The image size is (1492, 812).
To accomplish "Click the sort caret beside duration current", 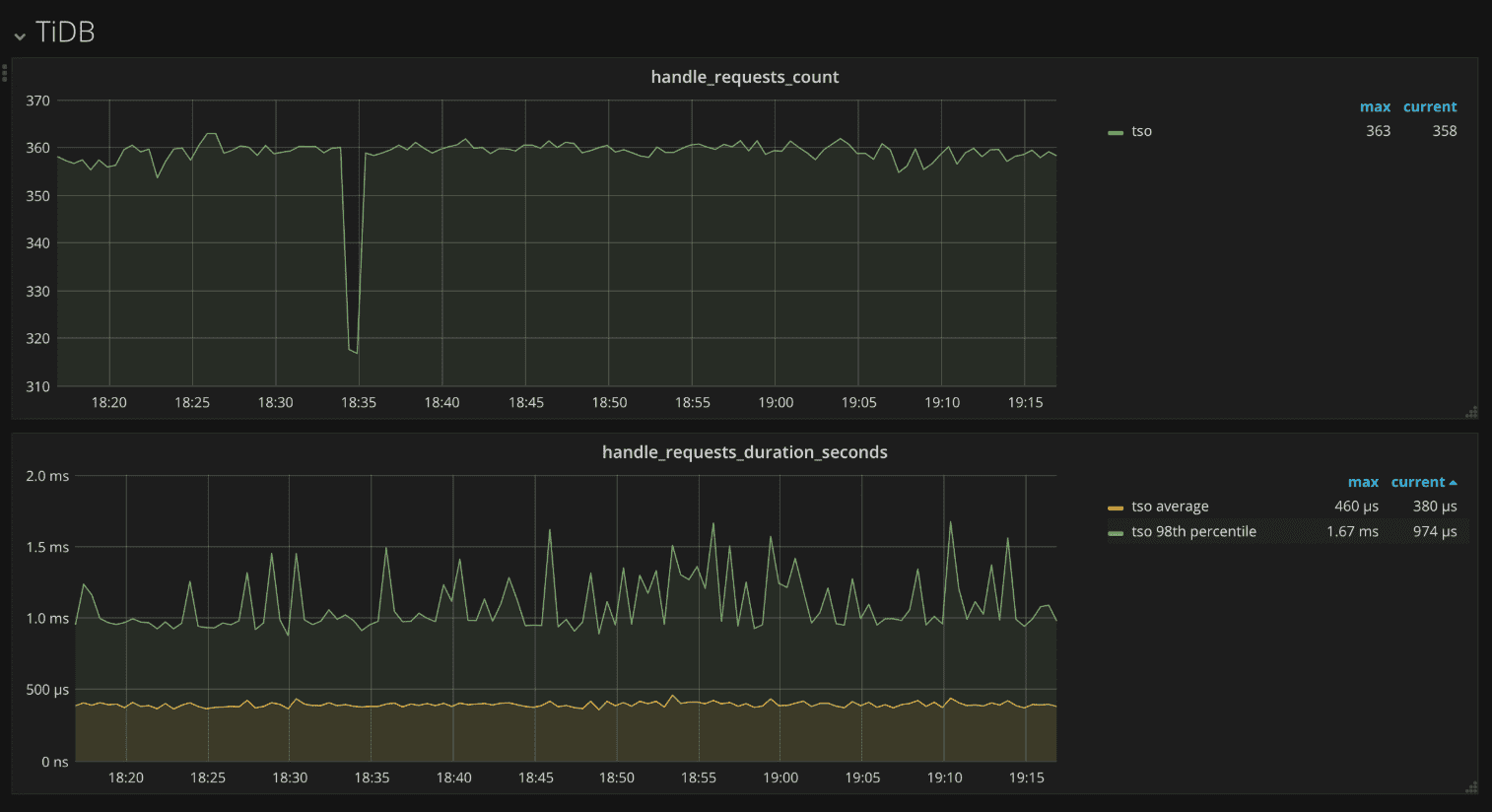I will [1454, 483].
